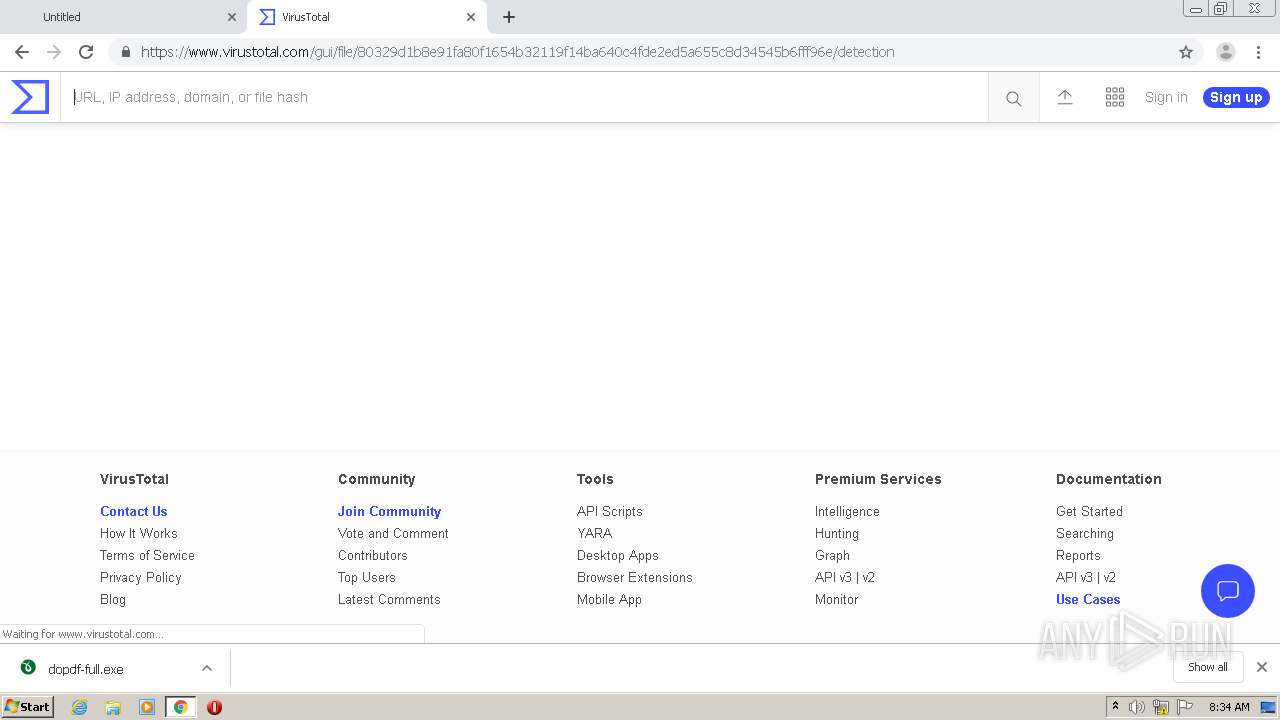Click the Join Community link
The image size is (1280, 720).
389,511
